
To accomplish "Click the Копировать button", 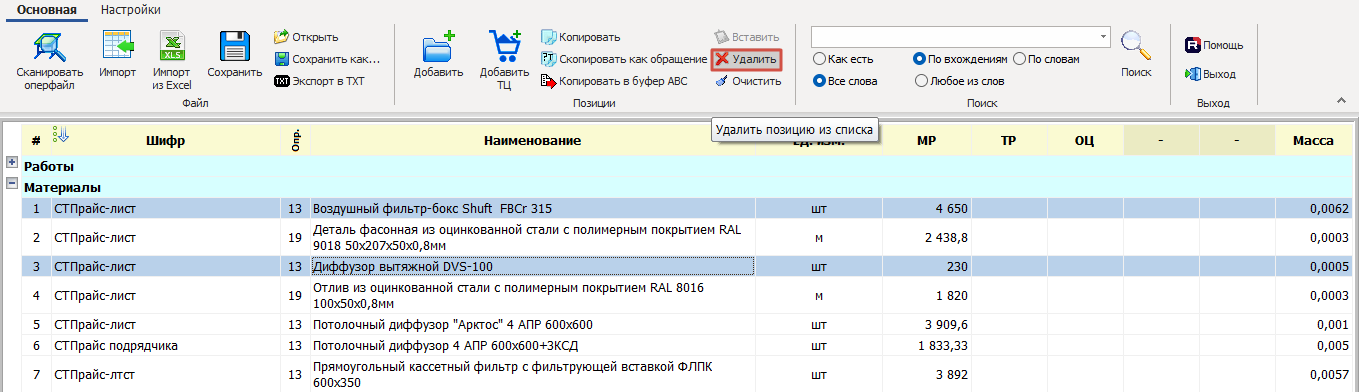I will pyautogui.click(x=581, y=37).
